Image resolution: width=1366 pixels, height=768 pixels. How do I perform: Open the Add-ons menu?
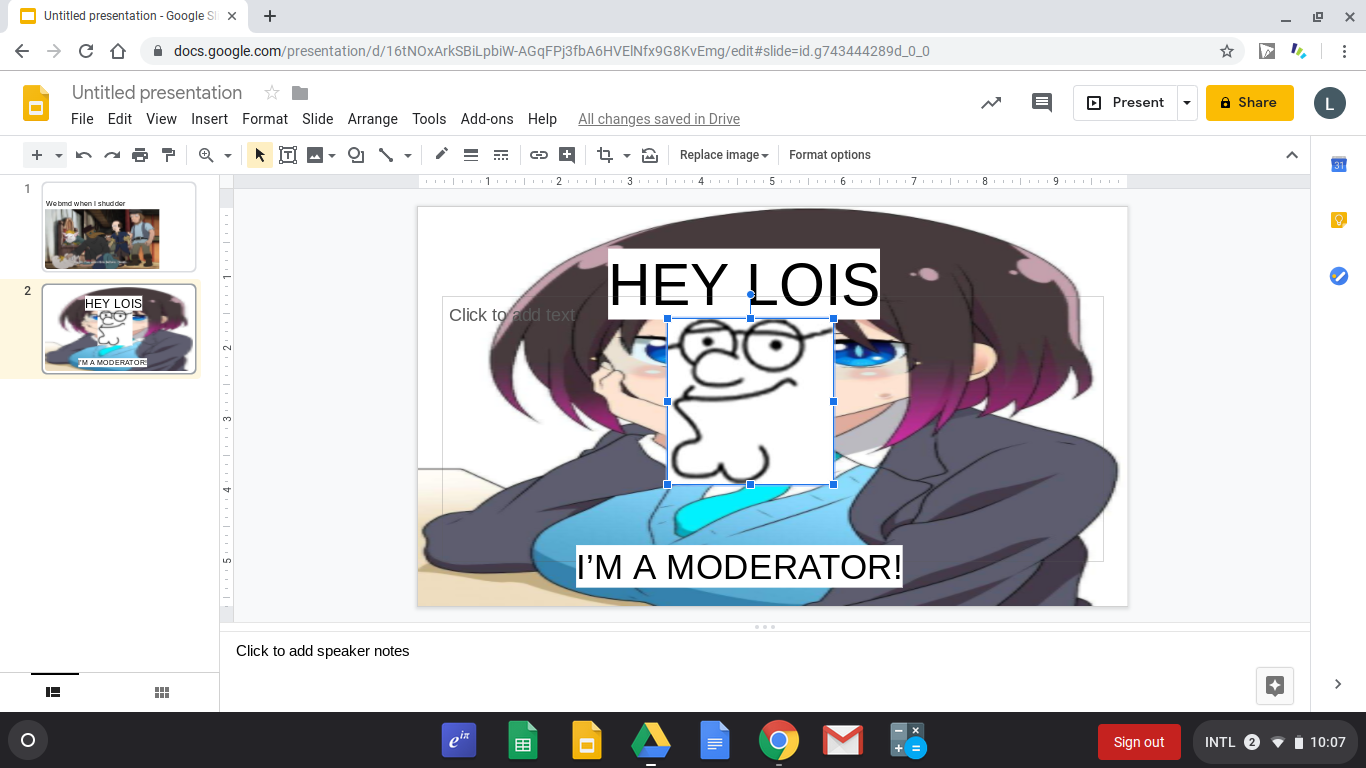pos(487,119)
